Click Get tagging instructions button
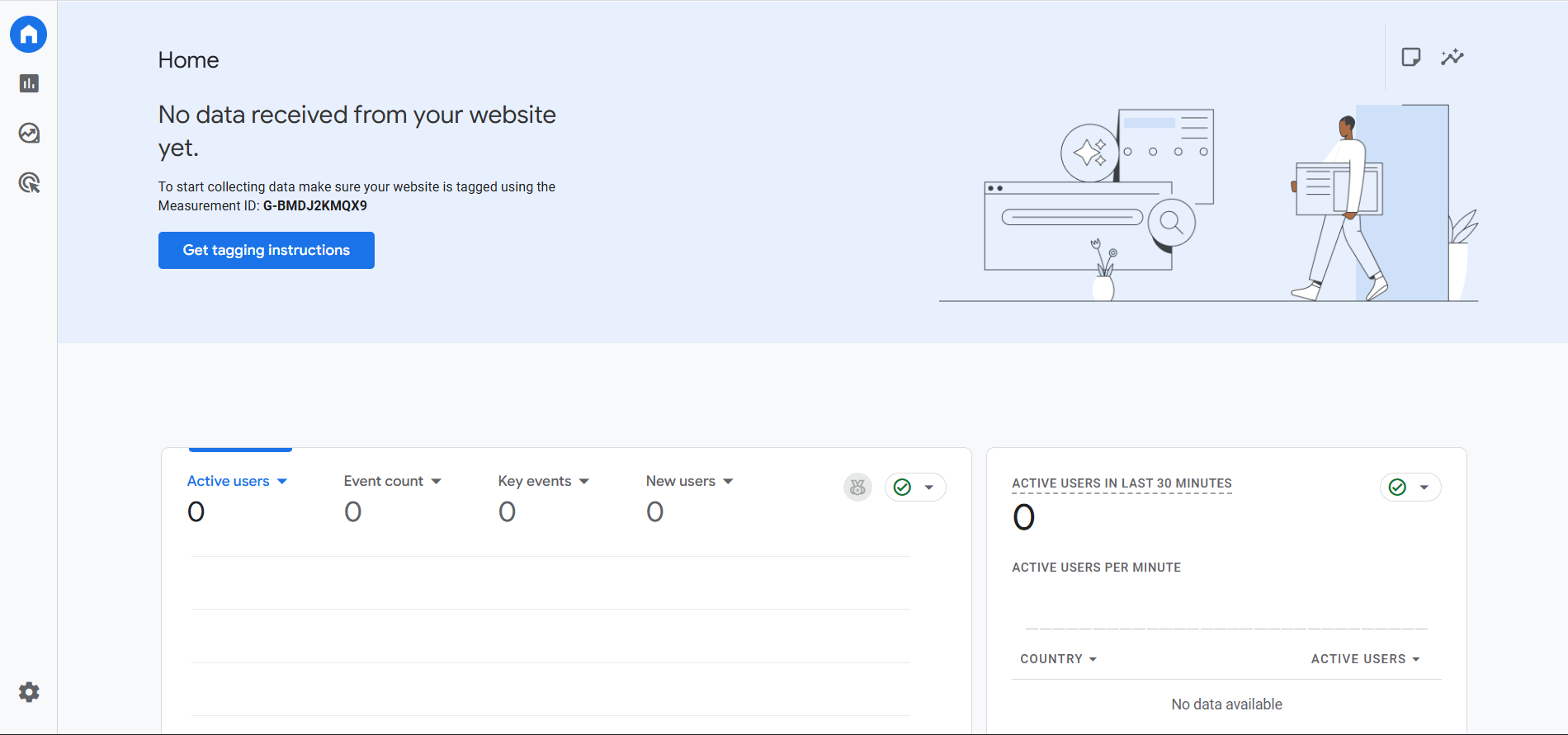1568x735 pixels. pos(266,250)
